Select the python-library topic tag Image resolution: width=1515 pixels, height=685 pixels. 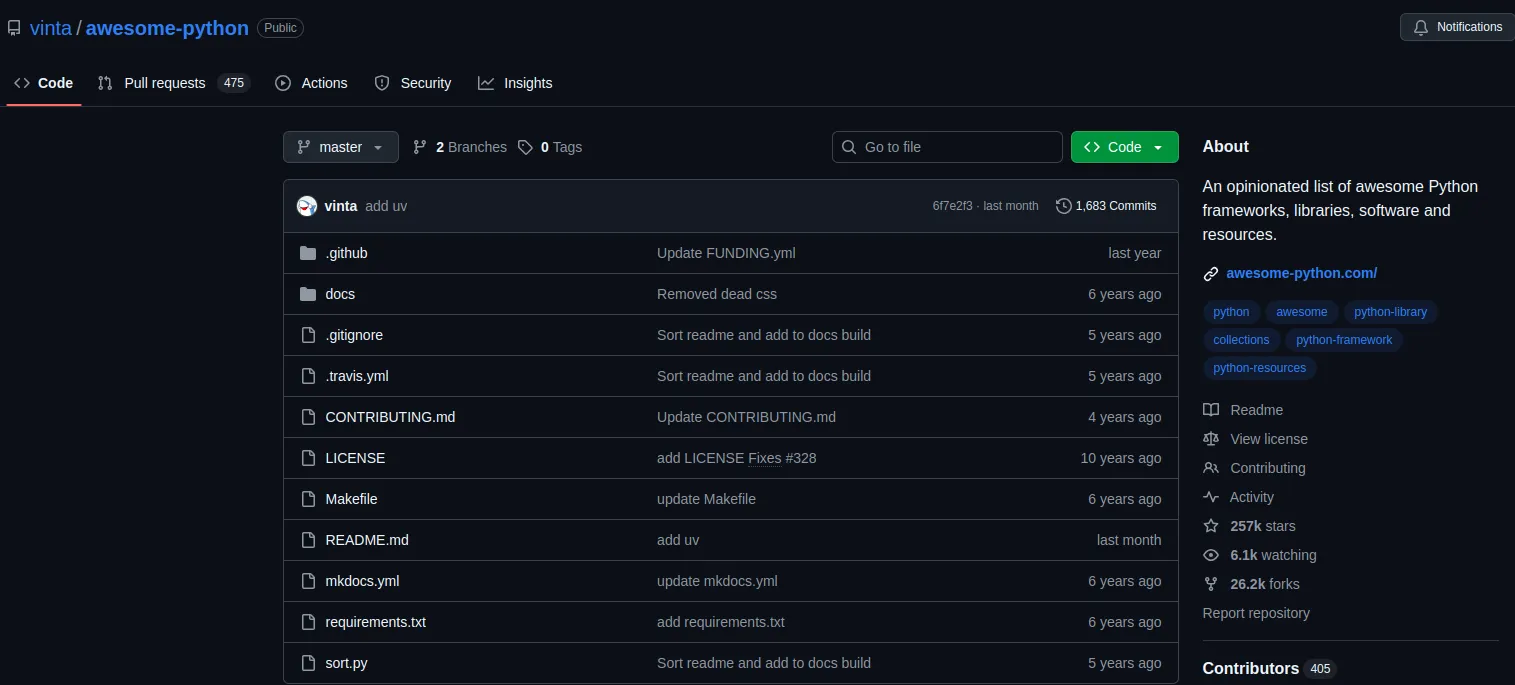click(x=1391, y=312)
